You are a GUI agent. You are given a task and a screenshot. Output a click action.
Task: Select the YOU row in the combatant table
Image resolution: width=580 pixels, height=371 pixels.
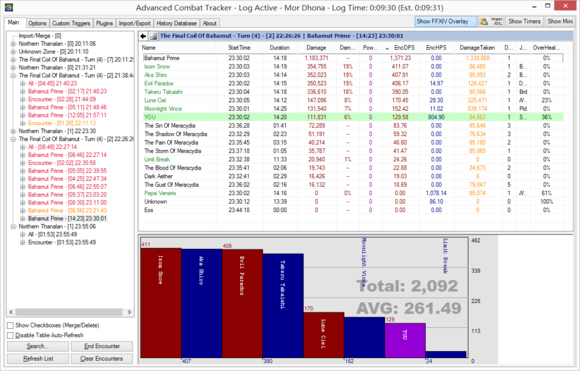(353, 117)
